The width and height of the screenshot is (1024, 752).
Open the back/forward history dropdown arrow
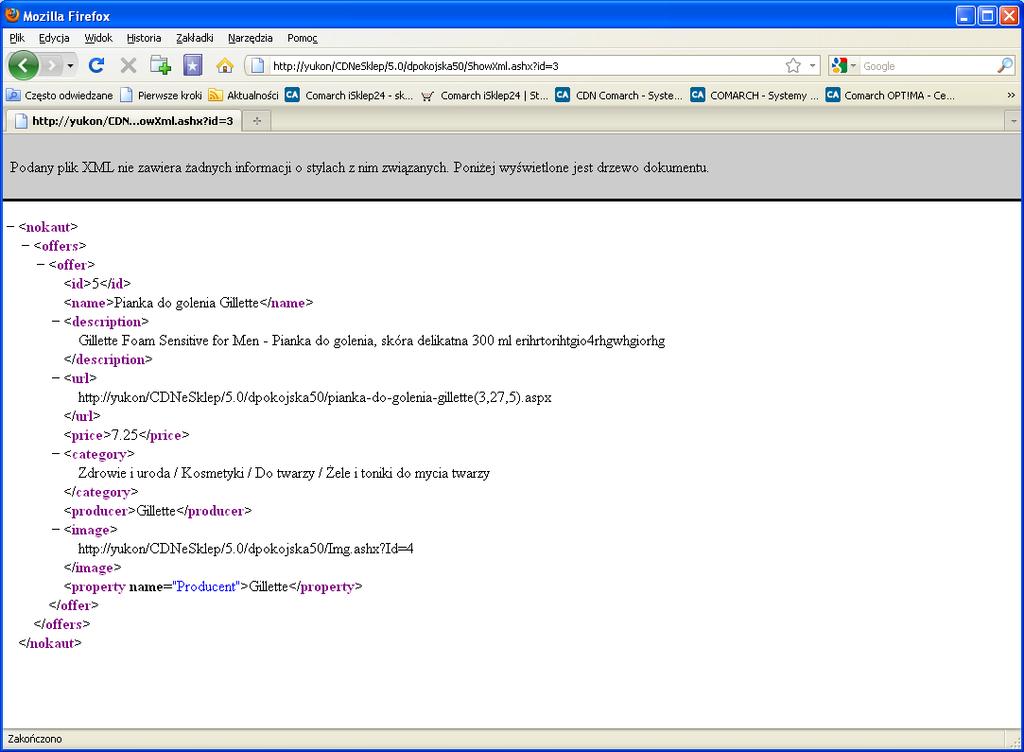point(70,65)
